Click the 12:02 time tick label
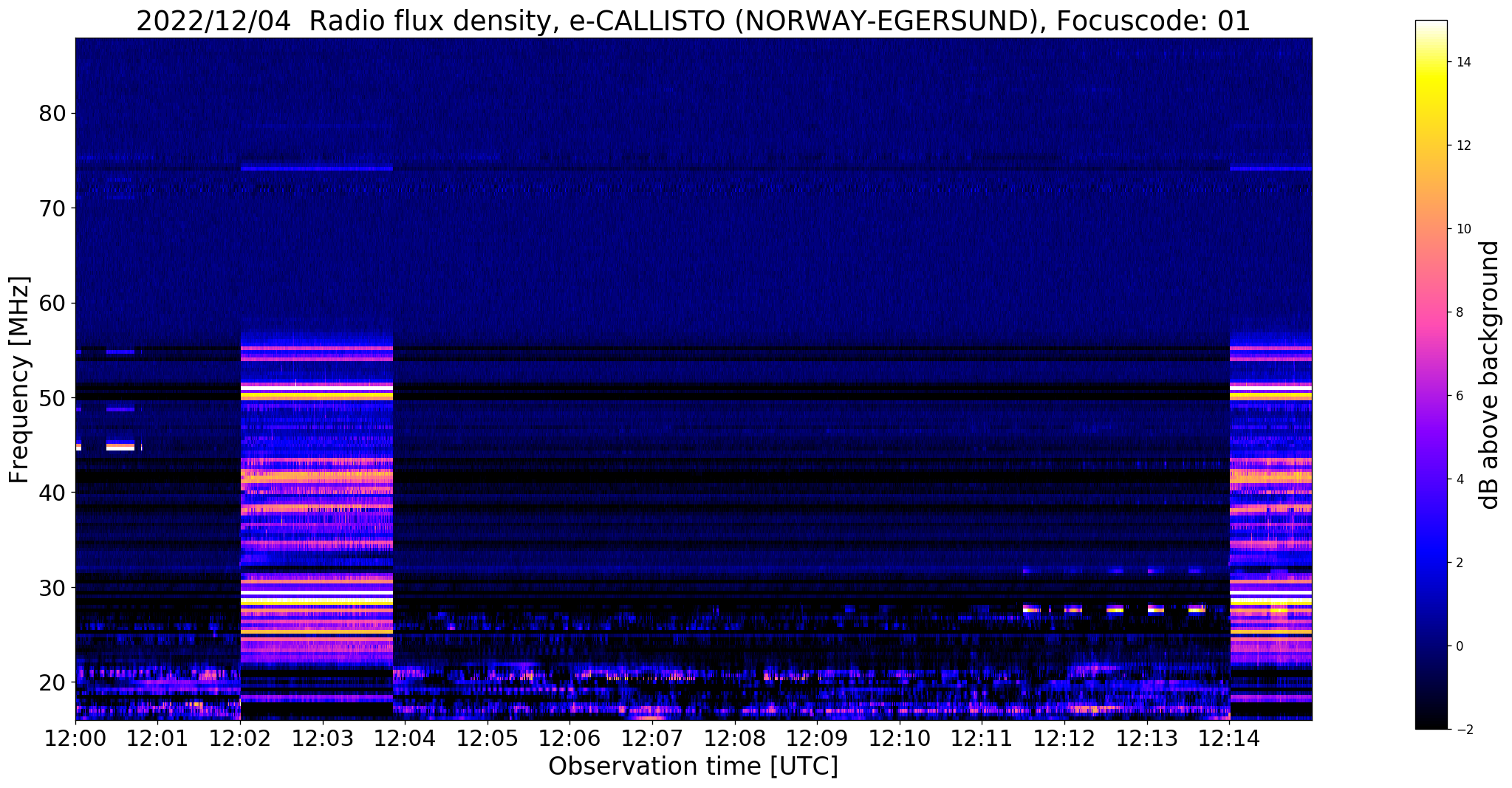 point(240,738)
